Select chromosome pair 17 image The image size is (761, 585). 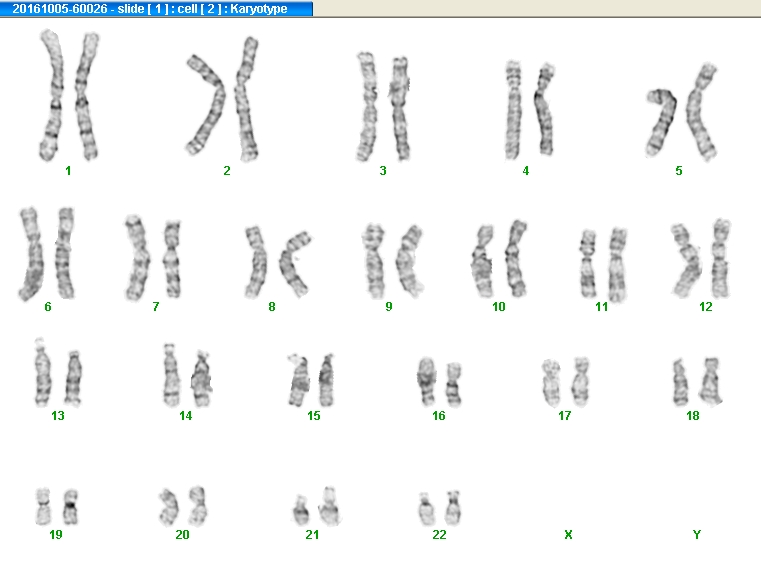pyautogui.click(x=566, y=382)
